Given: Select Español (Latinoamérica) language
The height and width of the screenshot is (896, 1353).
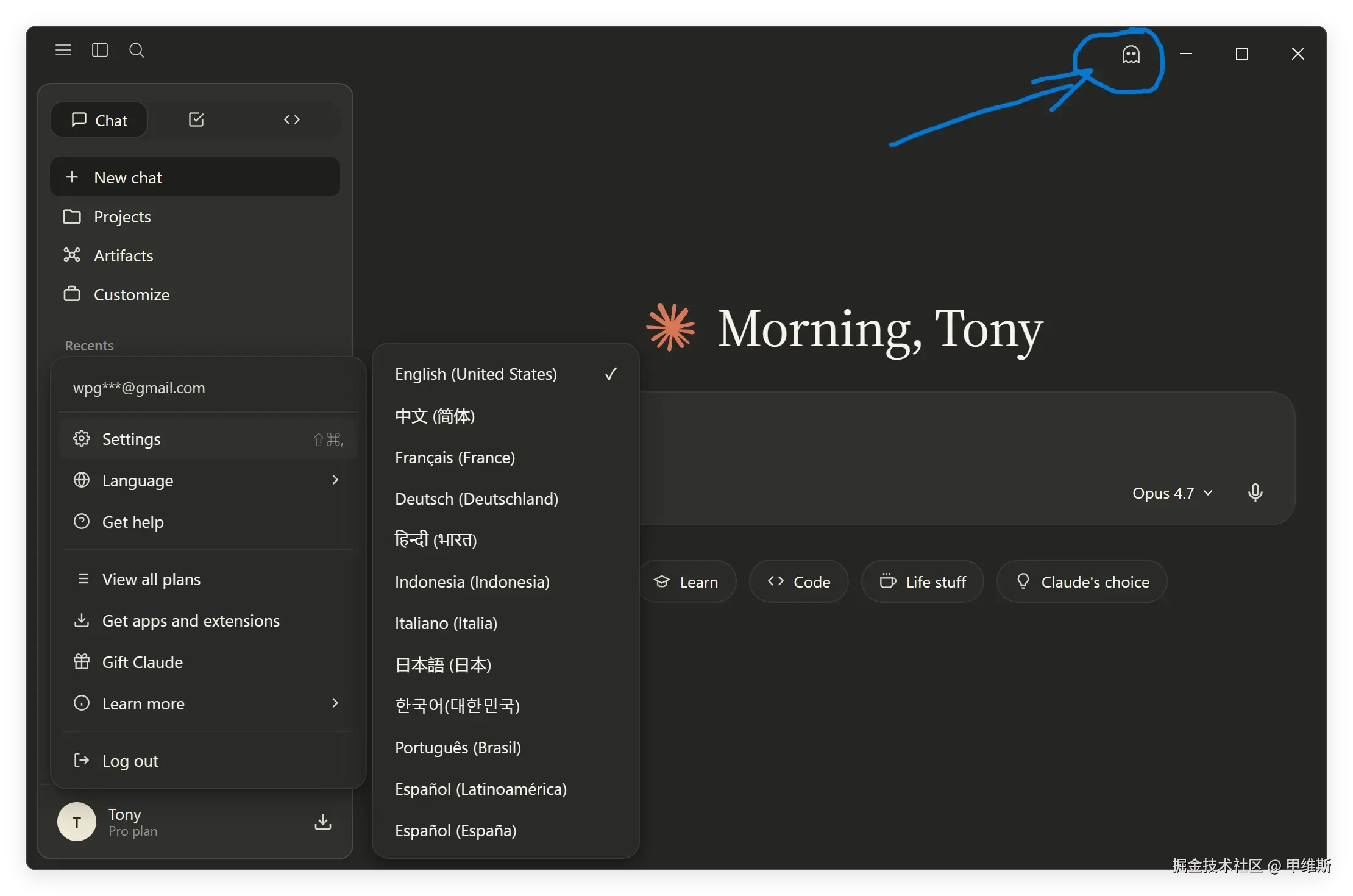Looking at the screenshot, I should tap(506, 789).
